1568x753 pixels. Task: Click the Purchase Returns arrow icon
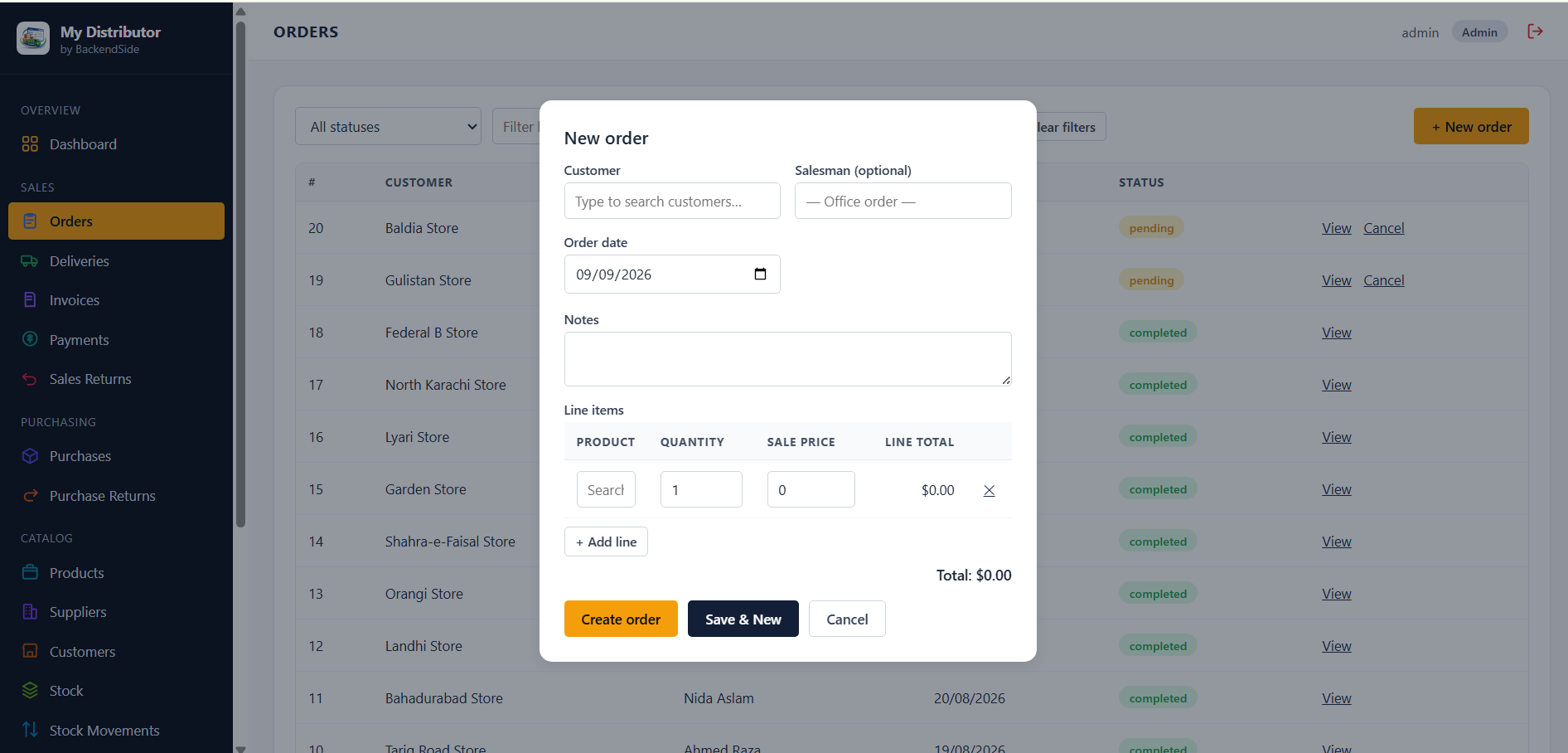point(30,496)
